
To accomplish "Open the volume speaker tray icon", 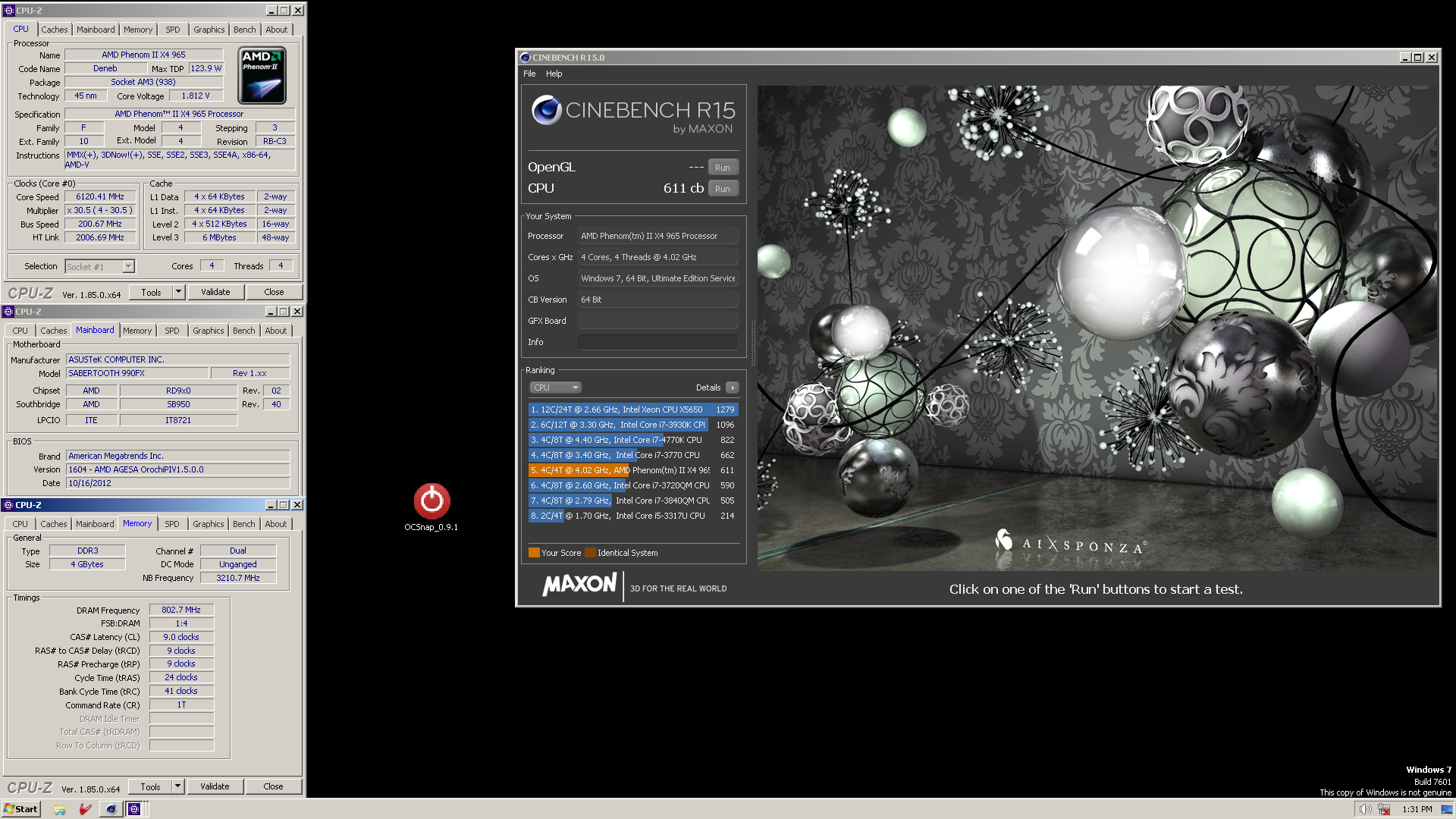I will (x=1365, y=809).
